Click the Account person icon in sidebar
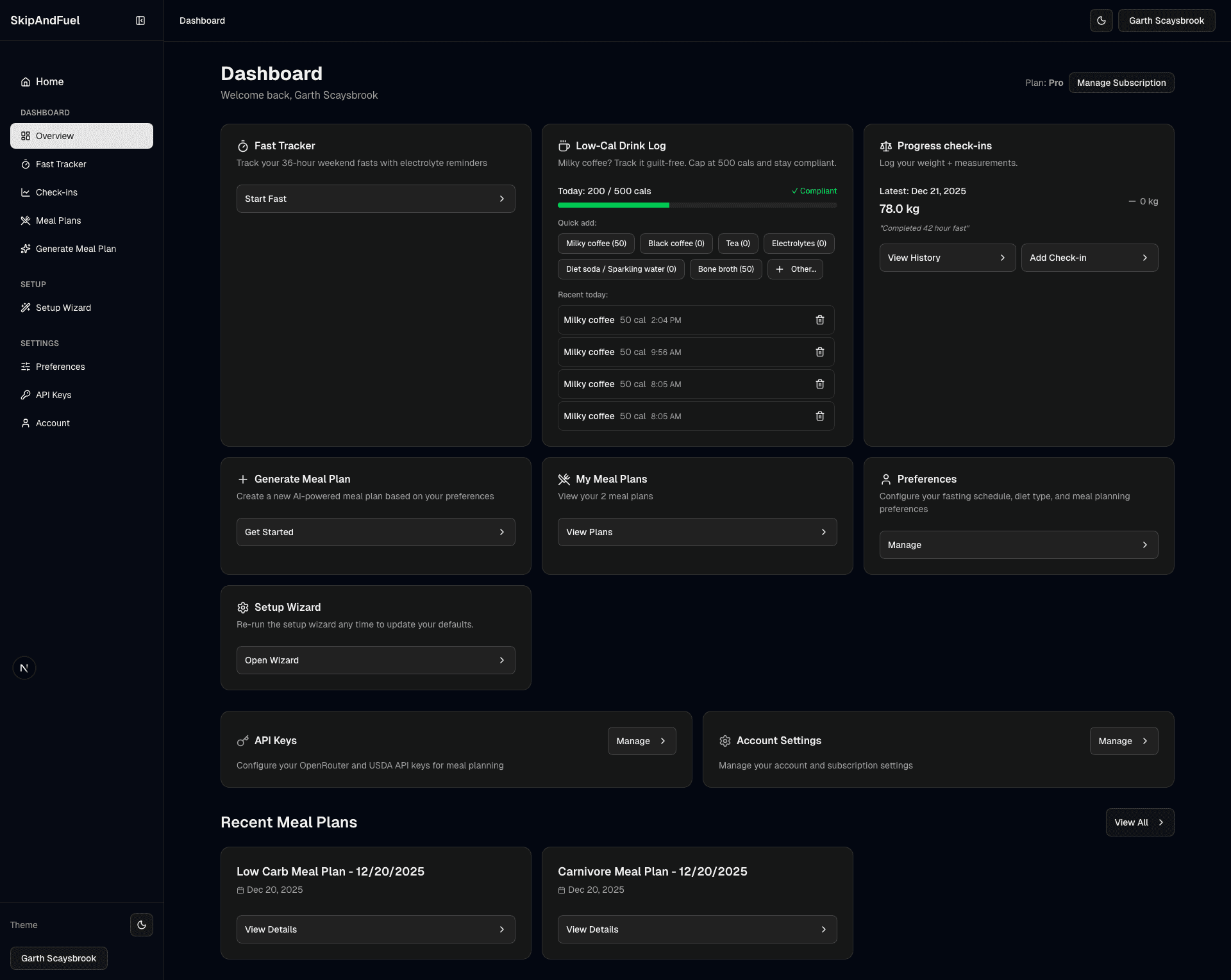1231x980 pixels. coord(26,423)
